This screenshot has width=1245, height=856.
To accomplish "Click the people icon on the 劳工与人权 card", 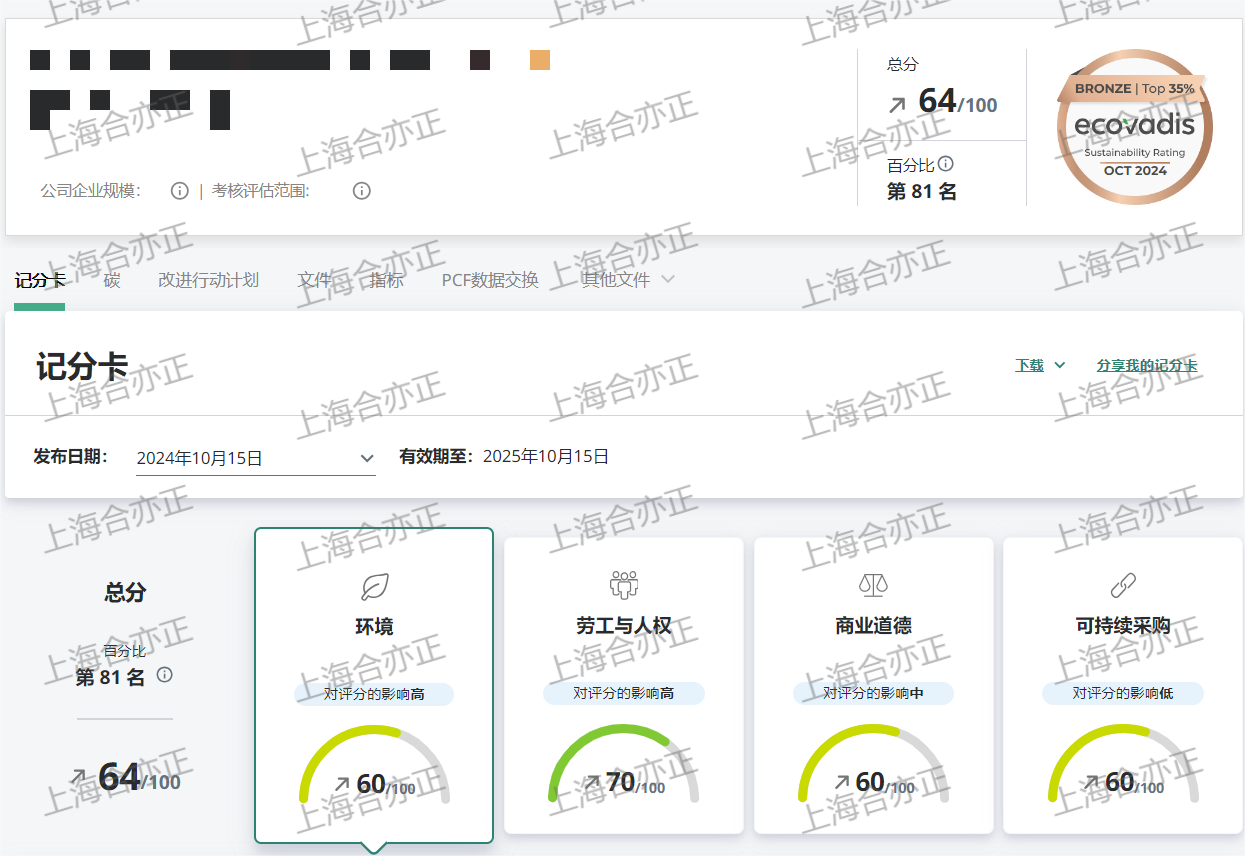I will tap(623, 585).
